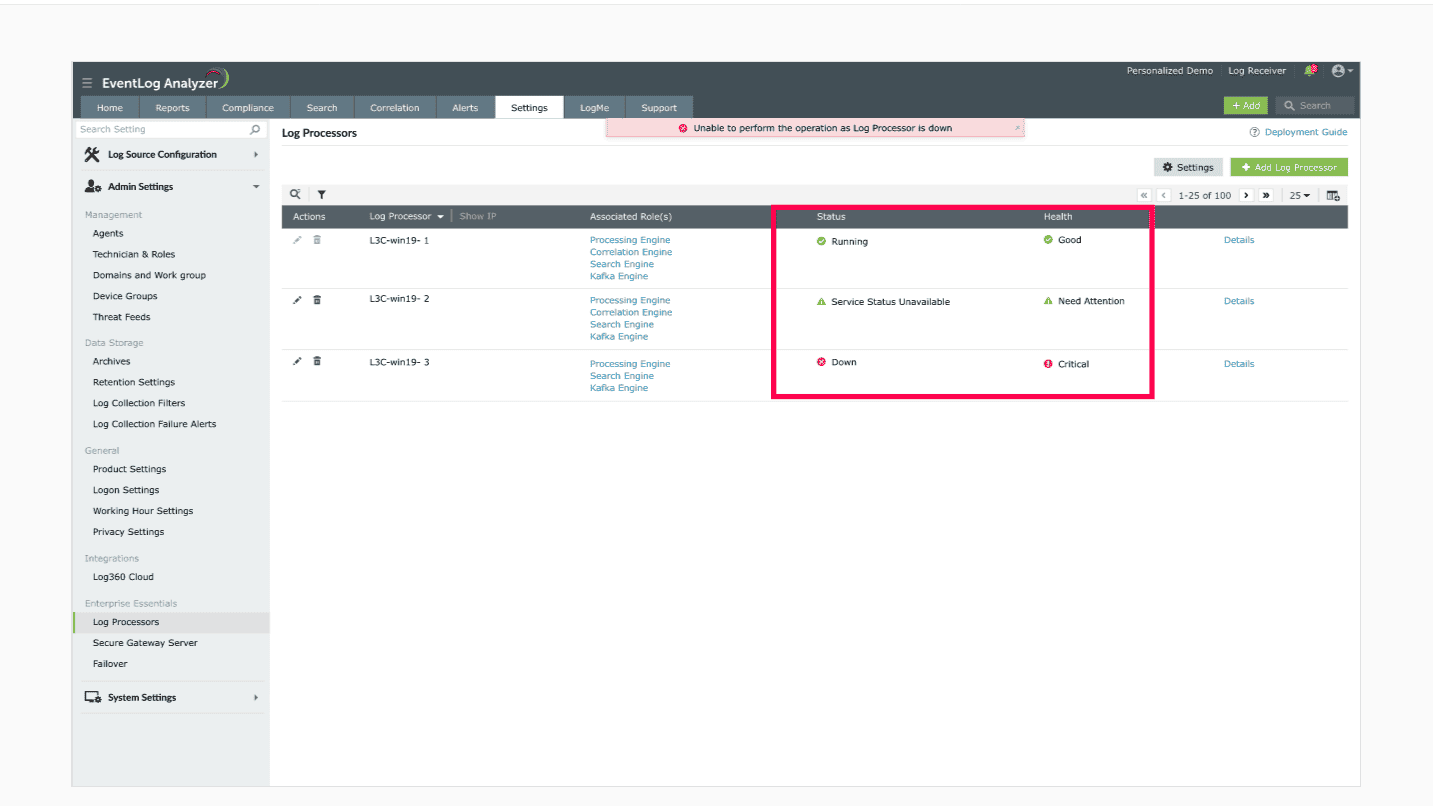Select the Settings tab

[529, 108]
